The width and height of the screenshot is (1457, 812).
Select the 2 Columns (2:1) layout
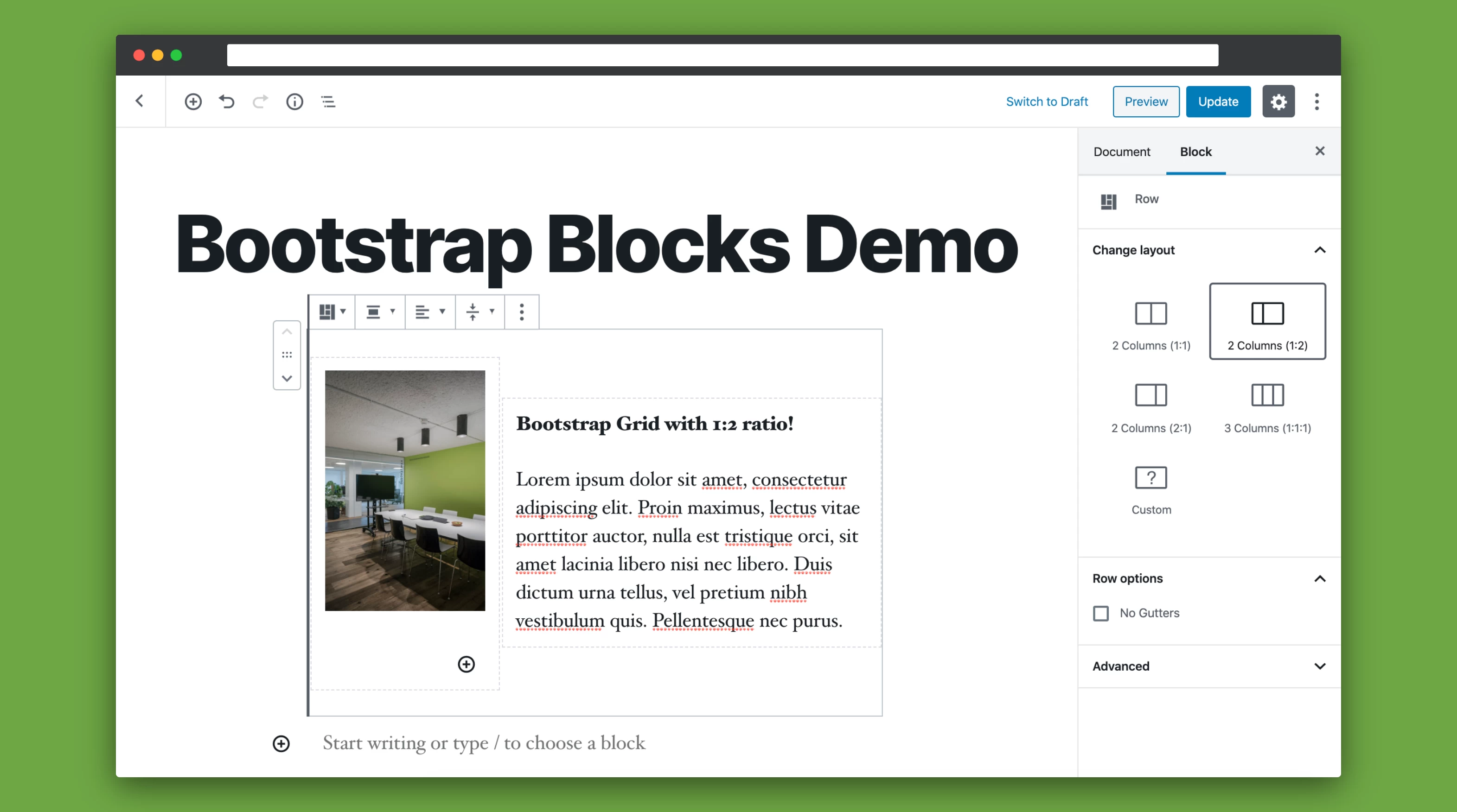tap(1151, 404)
